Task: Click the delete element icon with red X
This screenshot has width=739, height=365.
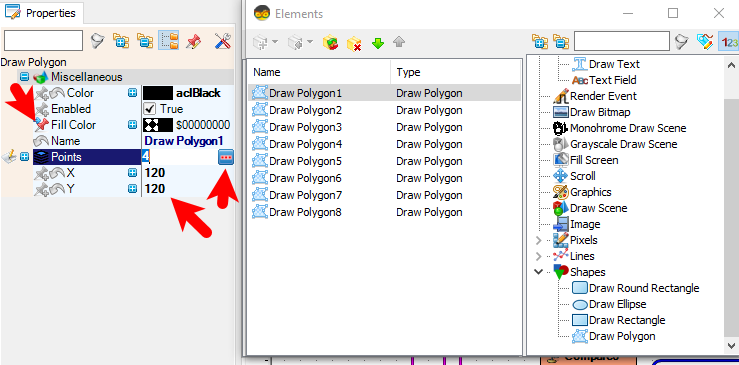Action: (353, 43)
